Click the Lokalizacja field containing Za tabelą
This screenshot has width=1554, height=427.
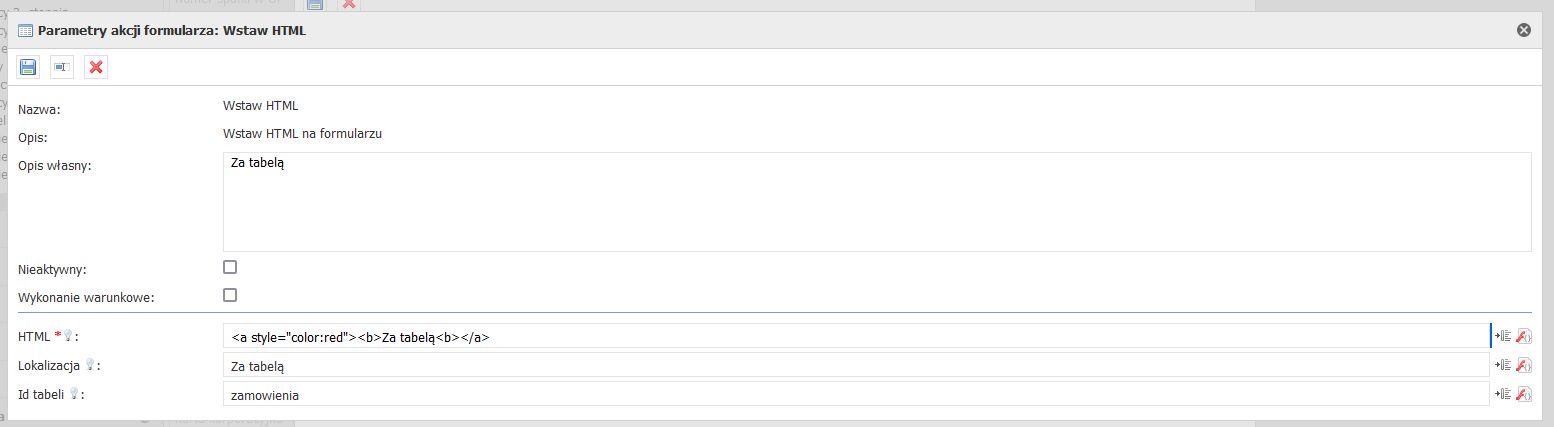click(x=856, y=365)
